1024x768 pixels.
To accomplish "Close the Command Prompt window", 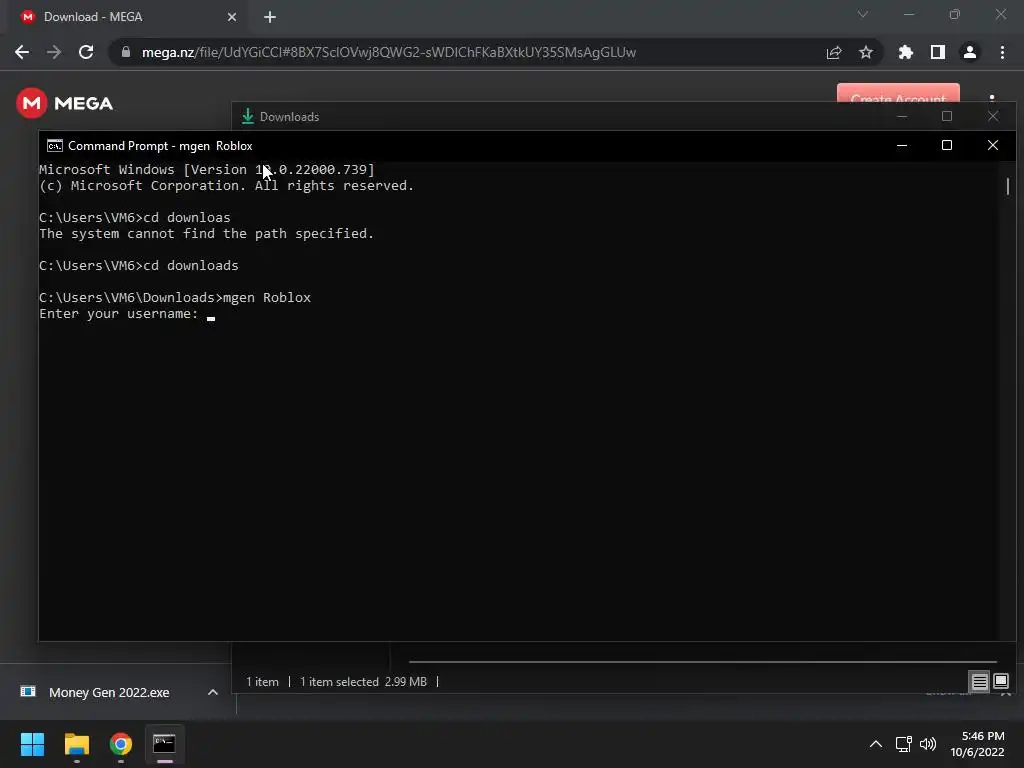I will pyautogui.click(x=993, y=145).
